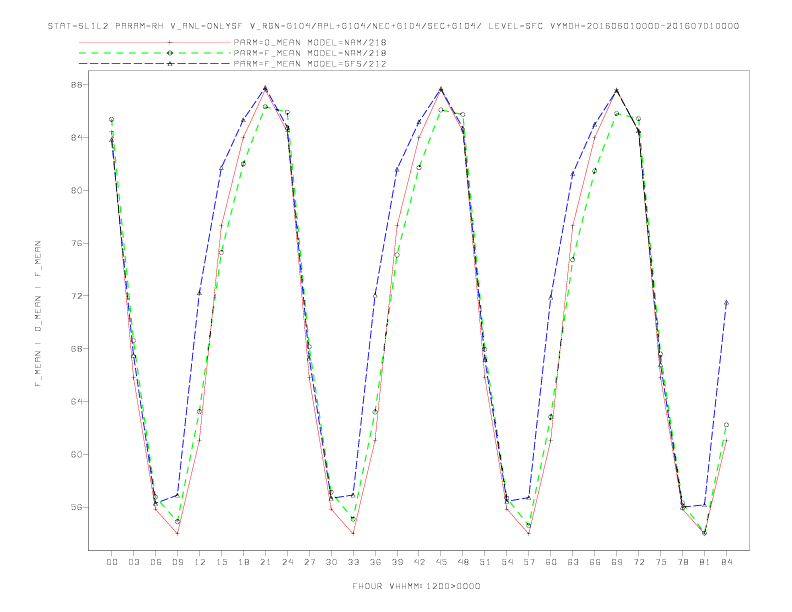Viewport: 792px width, 612px height.
Task: Click x-axis forecast hour label 39
Action: pyautogui.click(x=397, y=562)
